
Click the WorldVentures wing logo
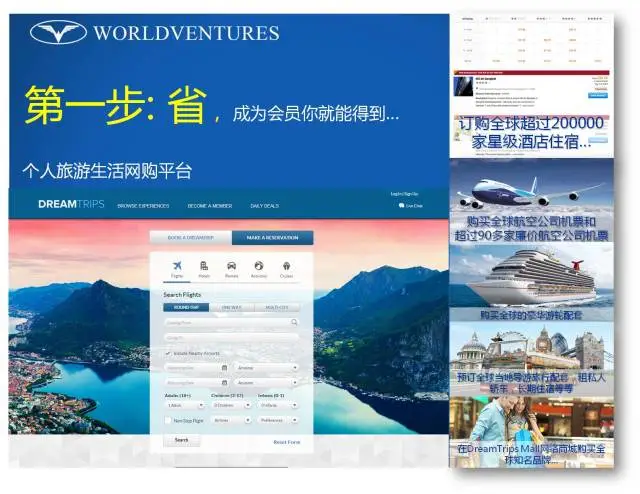pyautogui.click(x=58, y=32)
